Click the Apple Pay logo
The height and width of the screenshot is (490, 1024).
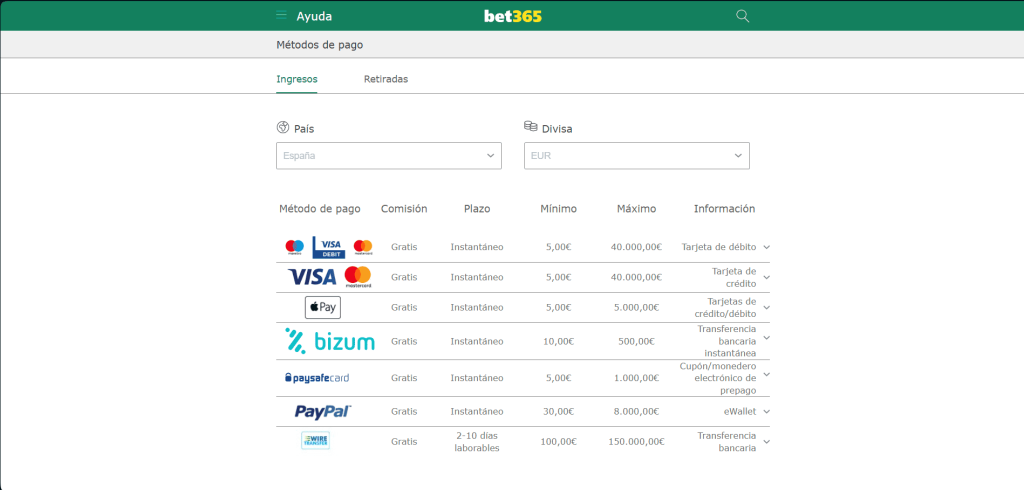pyautogui.click(x=322, y=307)
